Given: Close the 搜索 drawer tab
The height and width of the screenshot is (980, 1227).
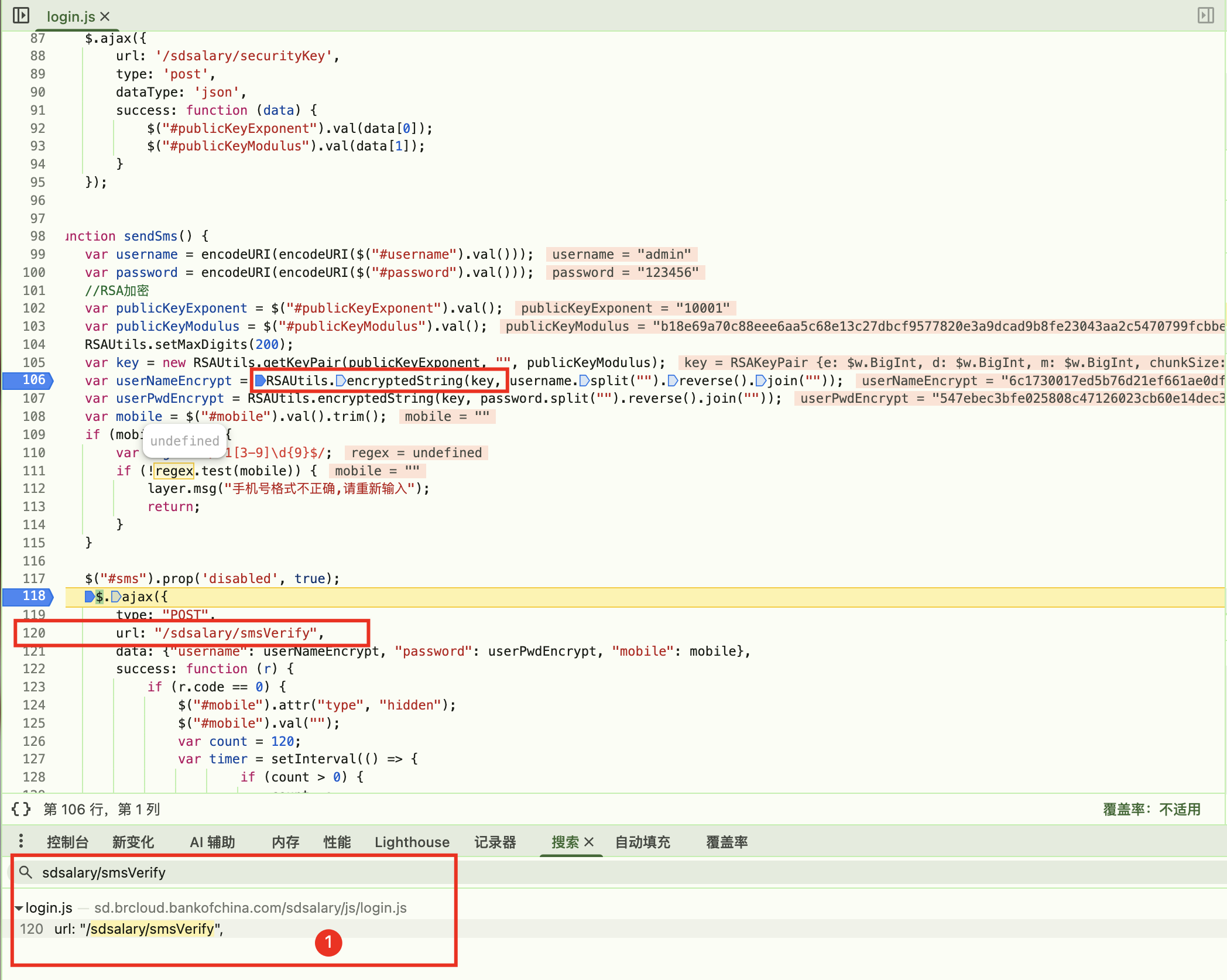Looking at the screenshot, I should click(589, 842).
